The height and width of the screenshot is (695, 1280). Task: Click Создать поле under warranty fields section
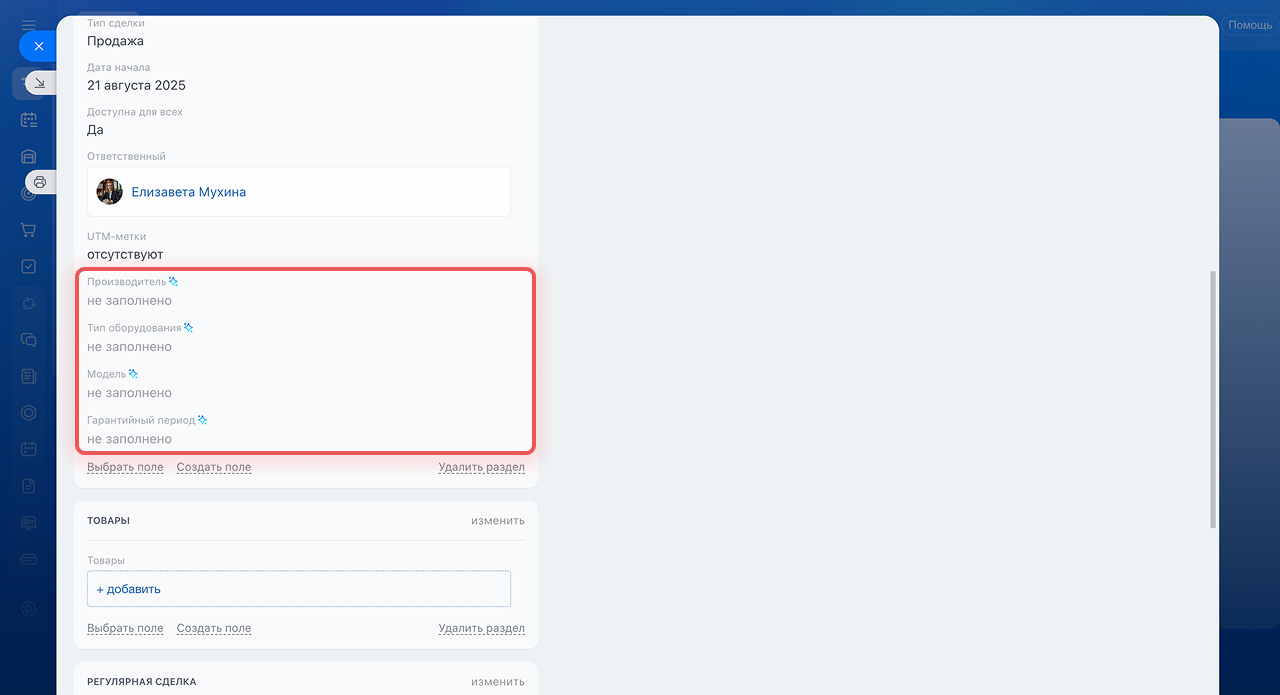pyautogui.click(x=214, y=467)
